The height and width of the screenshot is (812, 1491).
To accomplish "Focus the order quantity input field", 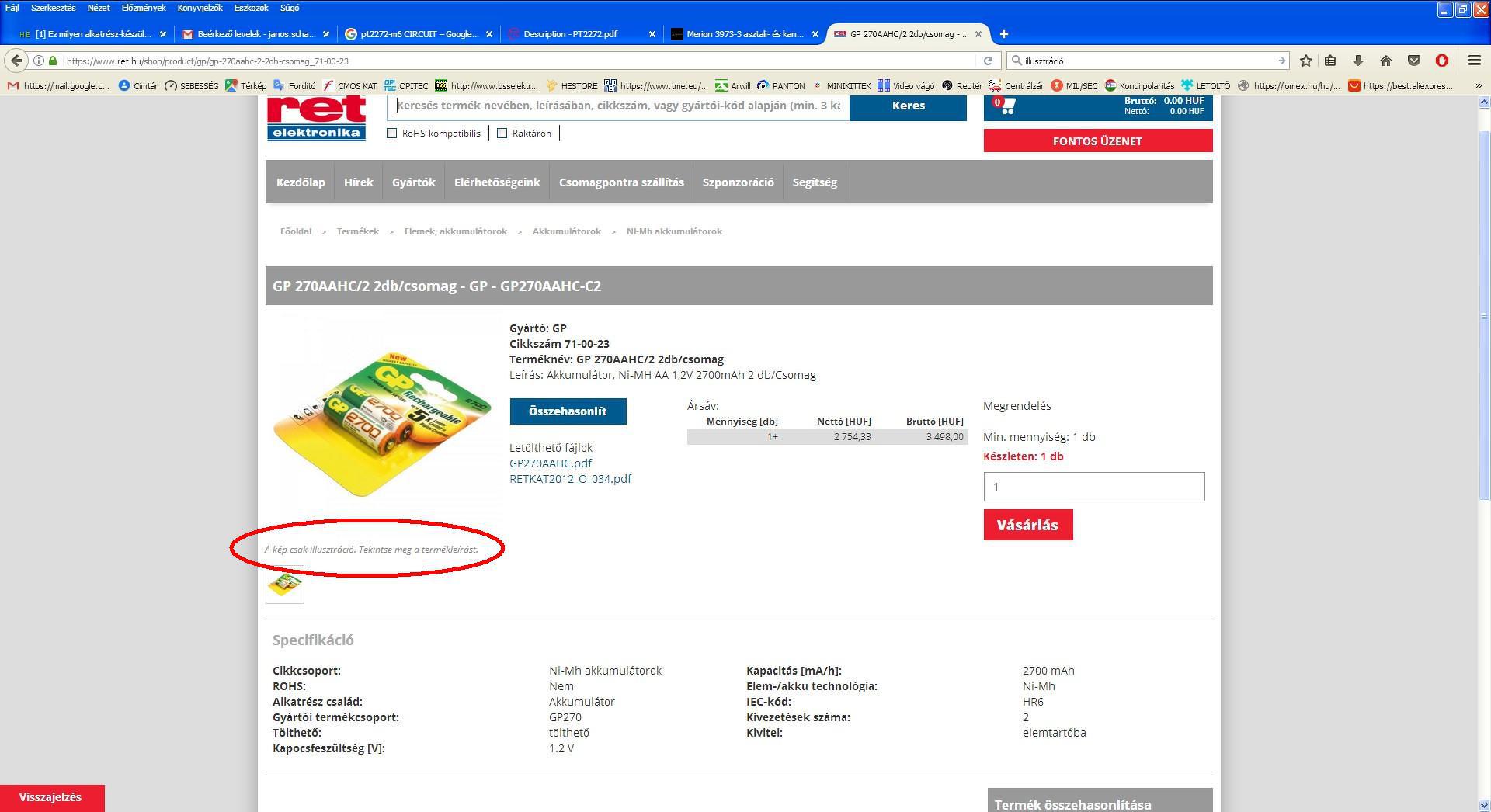I will [x=1093, y=487].
